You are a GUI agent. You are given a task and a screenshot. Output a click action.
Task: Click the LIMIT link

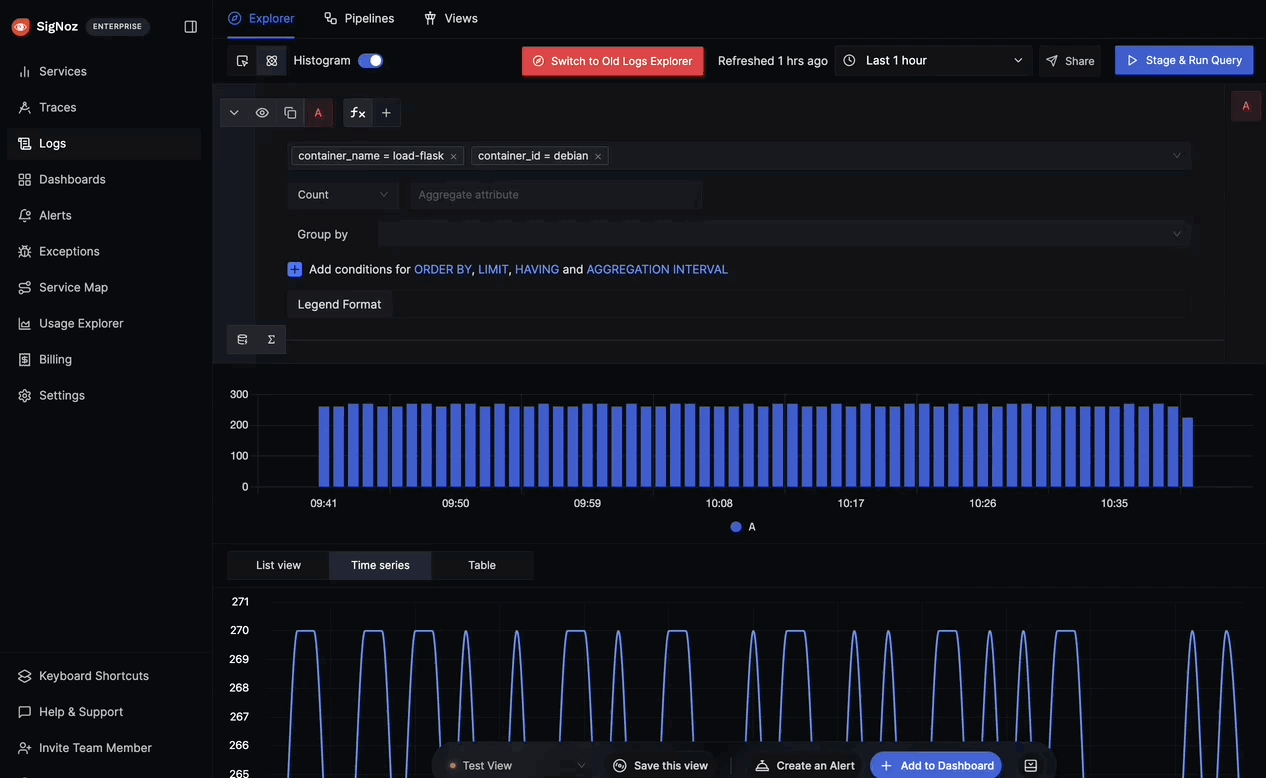coord(493,270)
